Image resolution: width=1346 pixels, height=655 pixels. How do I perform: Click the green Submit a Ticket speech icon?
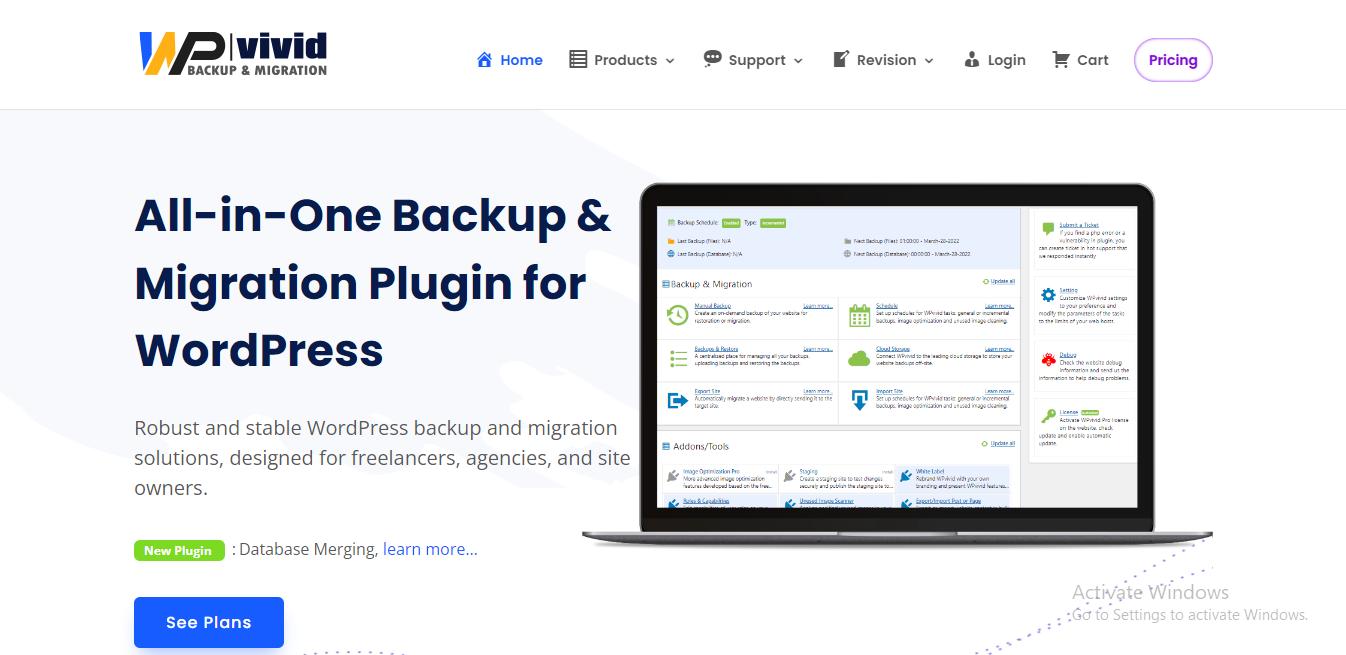click(1048, 229)
